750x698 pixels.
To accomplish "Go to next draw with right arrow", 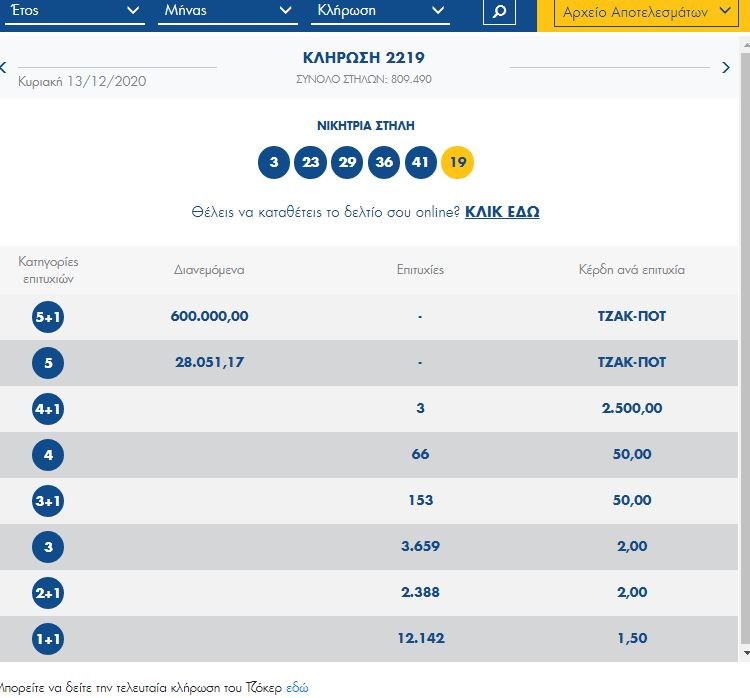I will [726, 68].
